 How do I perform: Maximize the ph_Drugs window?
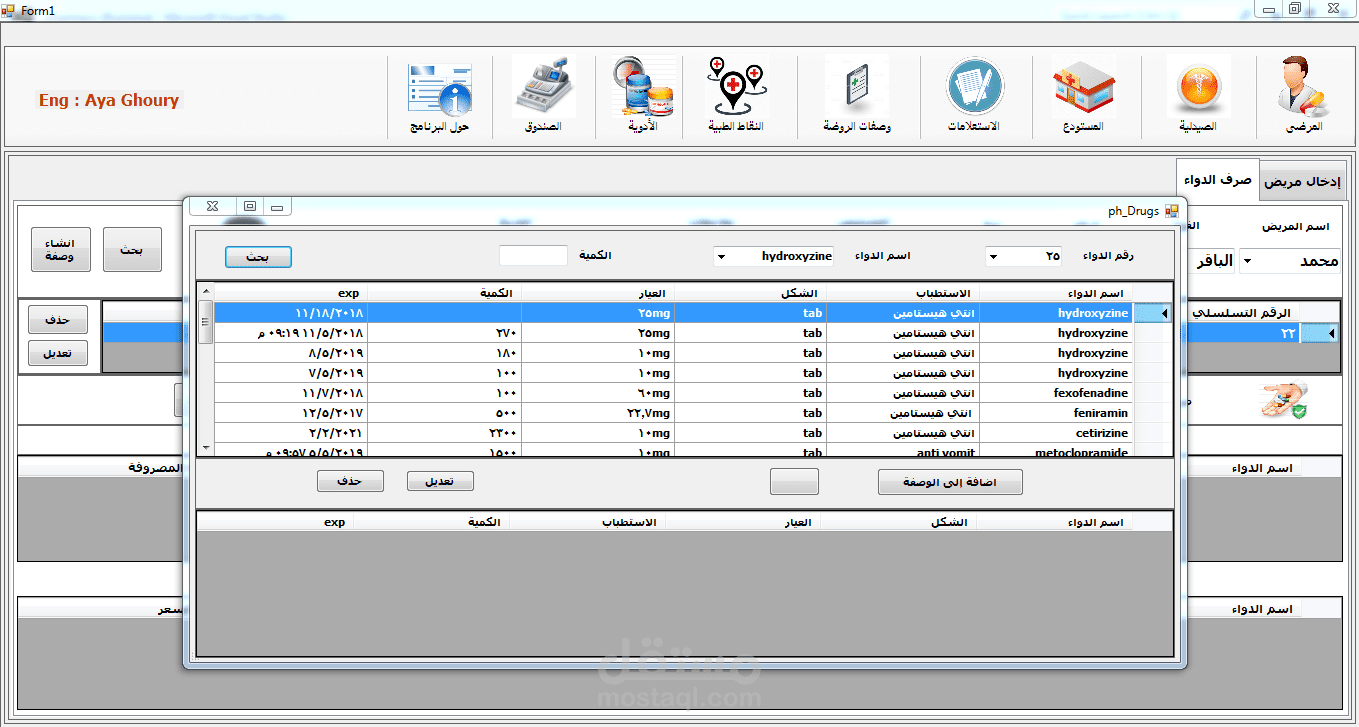point(250,207)
